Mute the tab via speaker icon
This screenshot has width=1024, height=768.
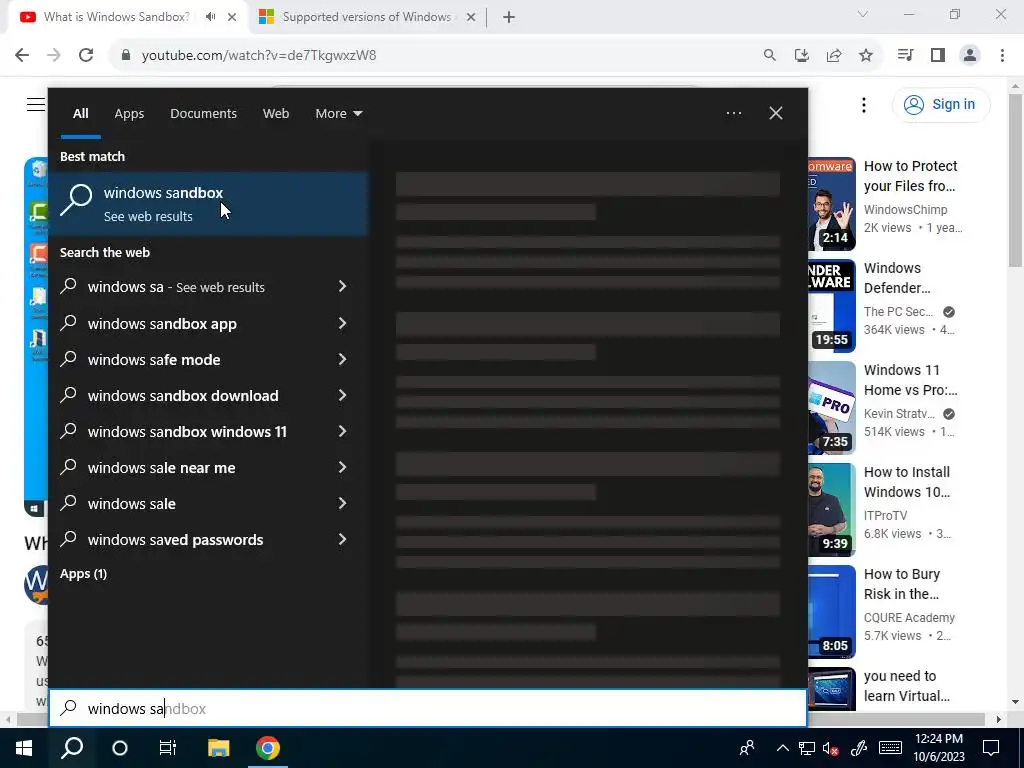click(210, 17)
